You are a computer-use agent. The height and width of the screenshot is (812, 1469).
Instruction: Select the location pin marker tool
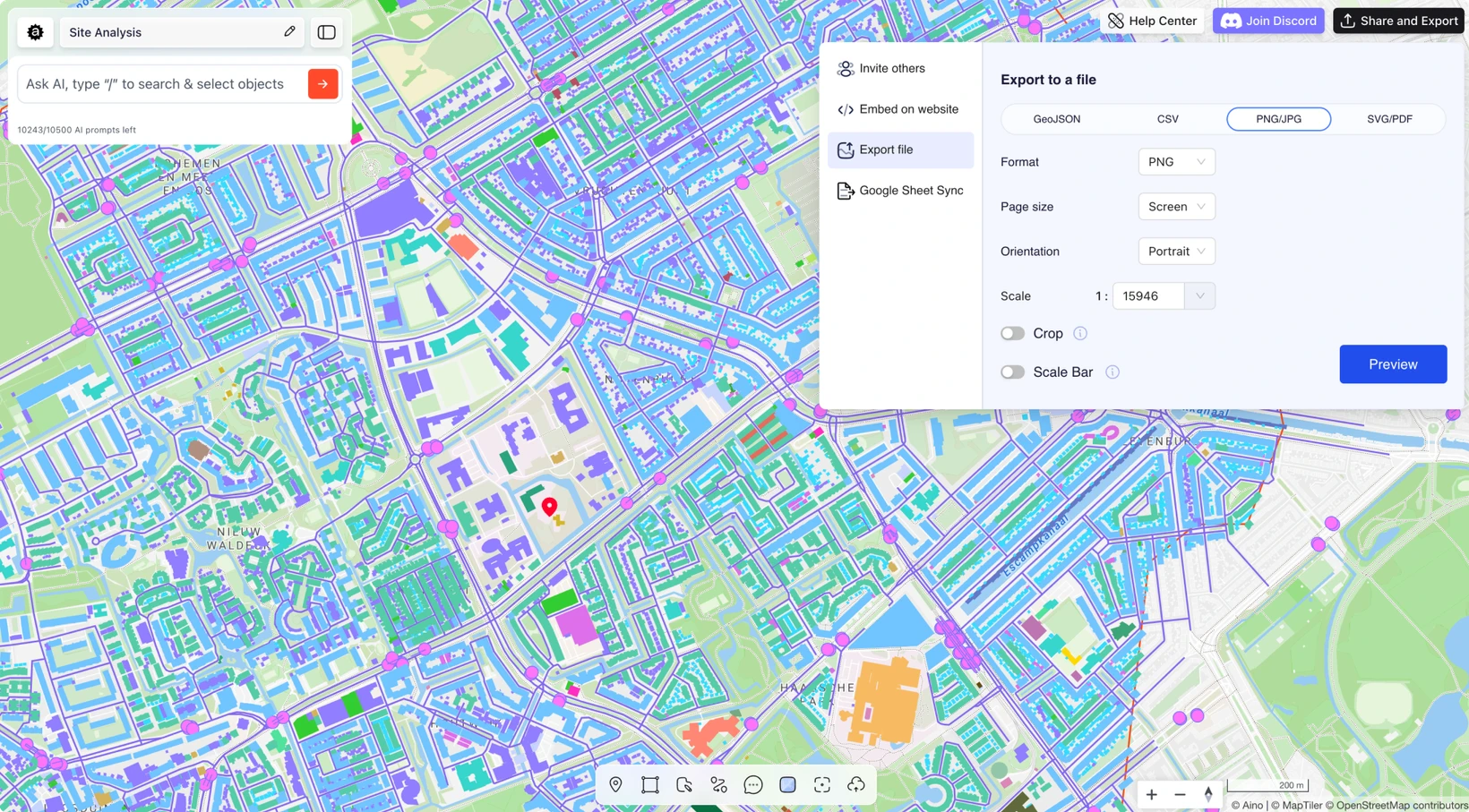[615, 785]
